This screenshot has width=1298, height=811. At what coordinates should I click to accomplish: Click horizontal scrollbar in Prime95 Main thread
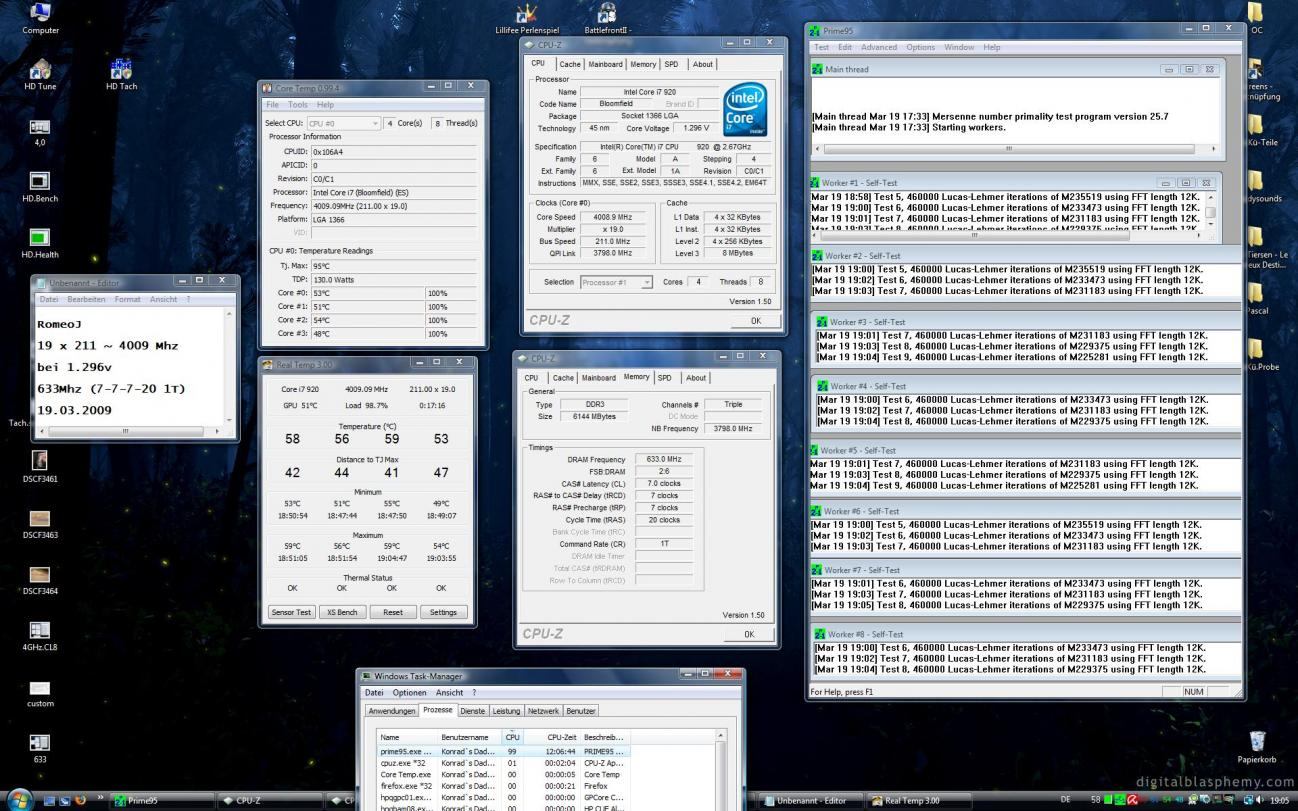1015,149
